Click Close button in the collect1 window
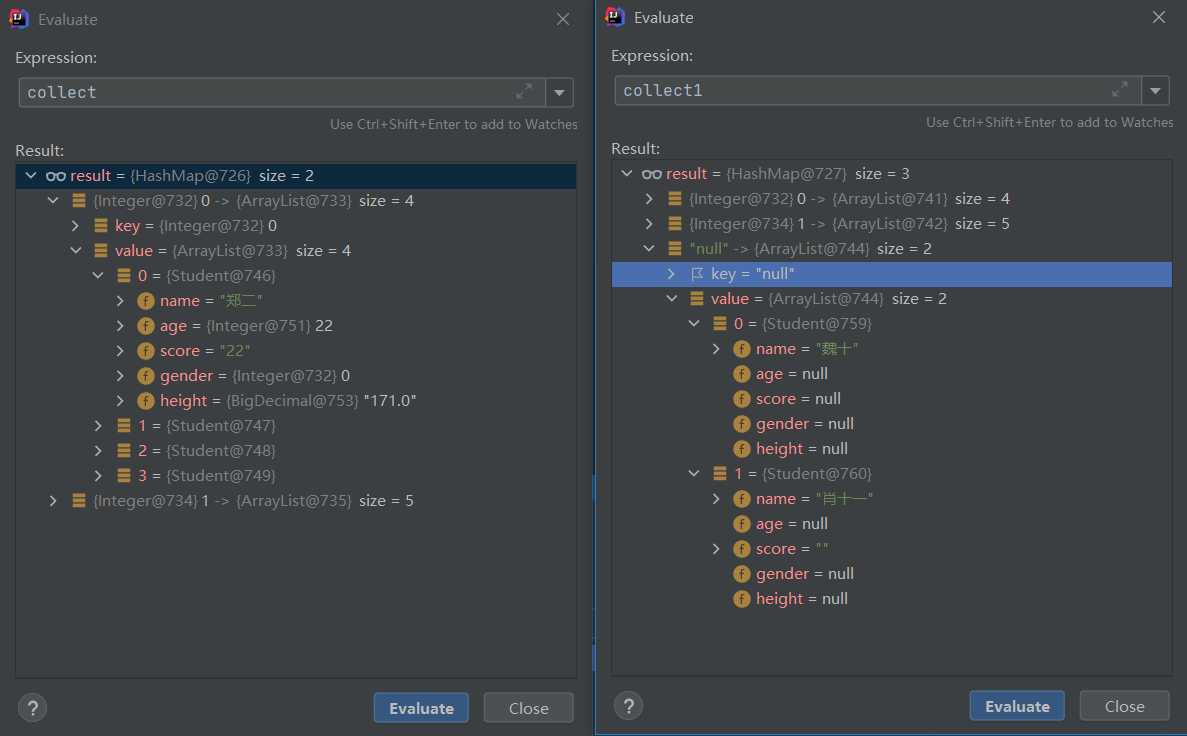Screen dimensions: 1187x736 pyautogui.click(x=1124, y=706)
